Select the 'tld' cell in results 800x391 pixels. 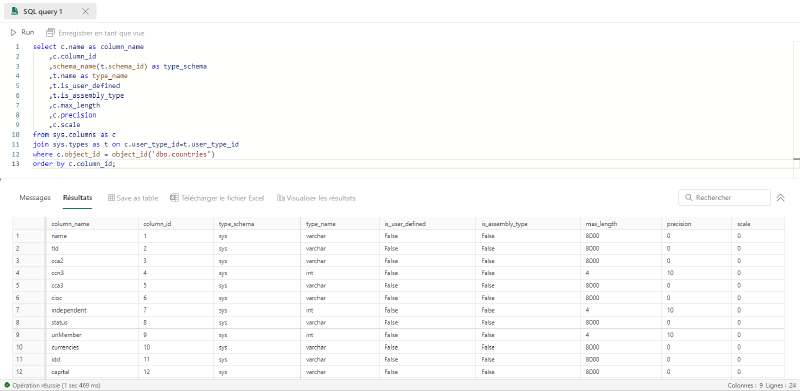coord(92,248)
